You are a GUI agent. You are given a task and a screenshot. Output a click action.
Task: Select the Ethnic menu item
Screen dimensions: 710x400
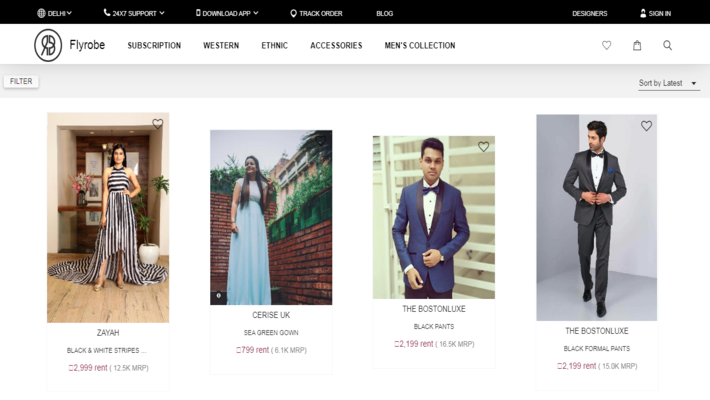point(274,46)
